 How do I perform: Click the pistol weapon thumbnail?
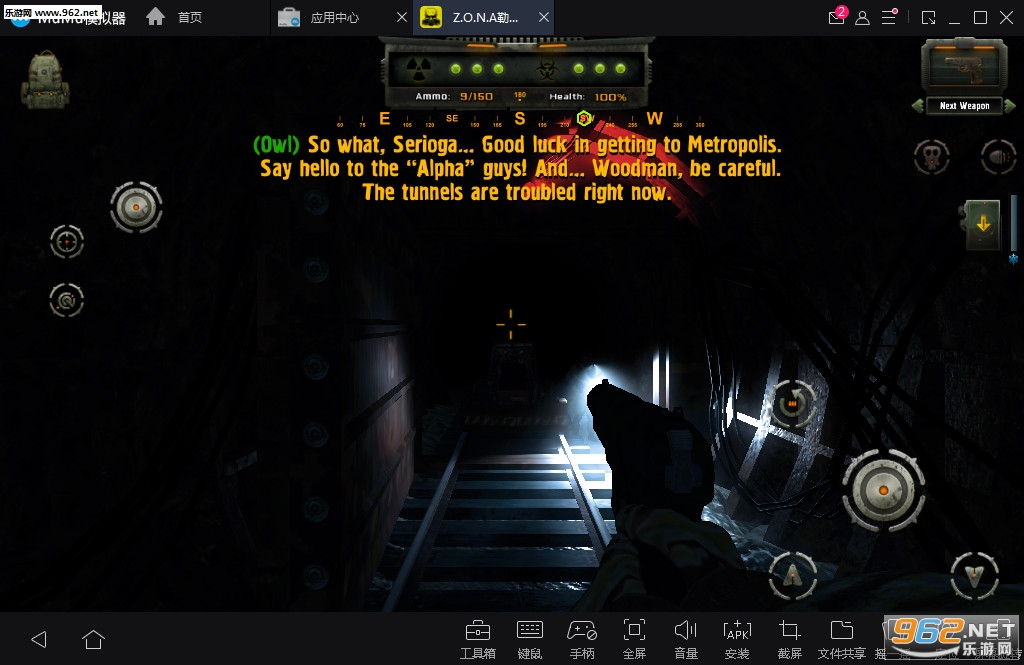964,68
